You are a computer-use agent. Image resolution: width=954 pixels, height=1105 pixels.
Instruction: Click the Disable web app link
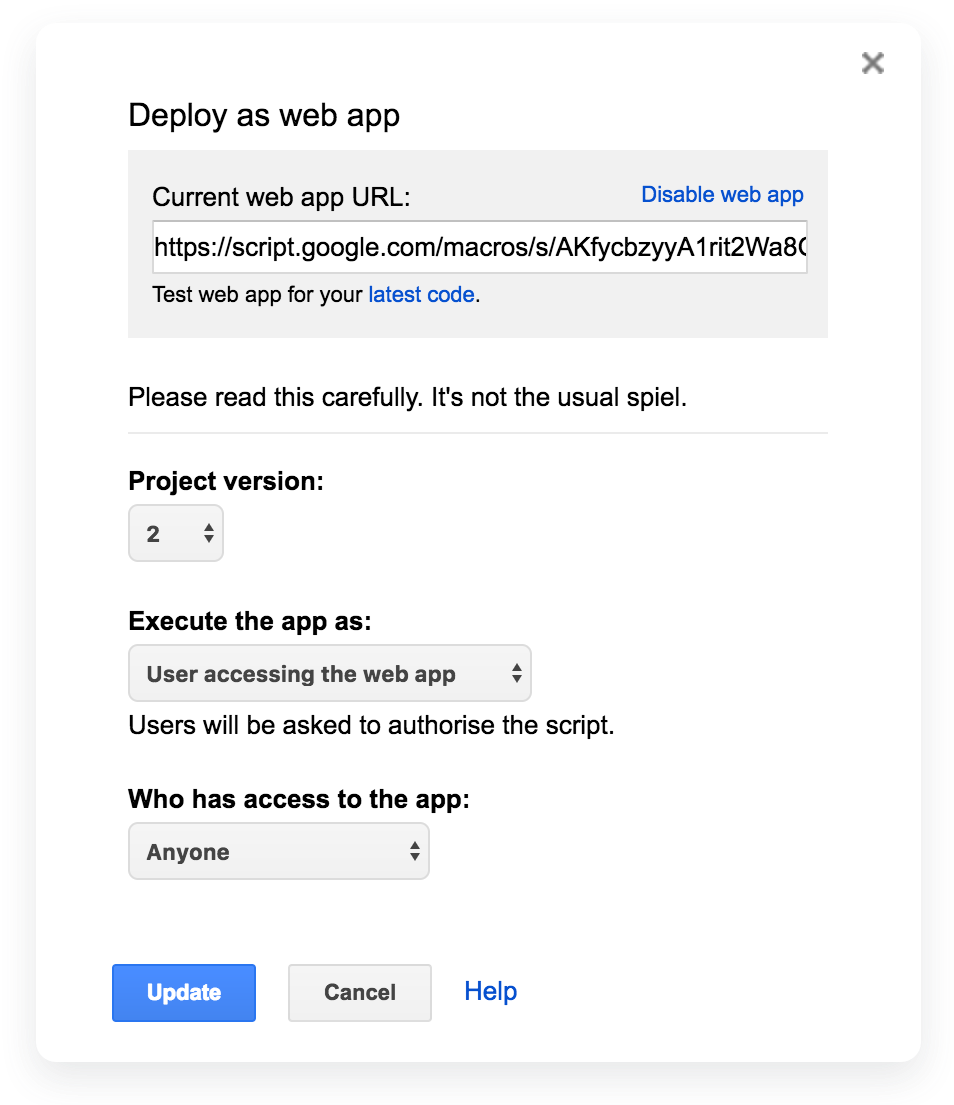(x=722, y=194)
